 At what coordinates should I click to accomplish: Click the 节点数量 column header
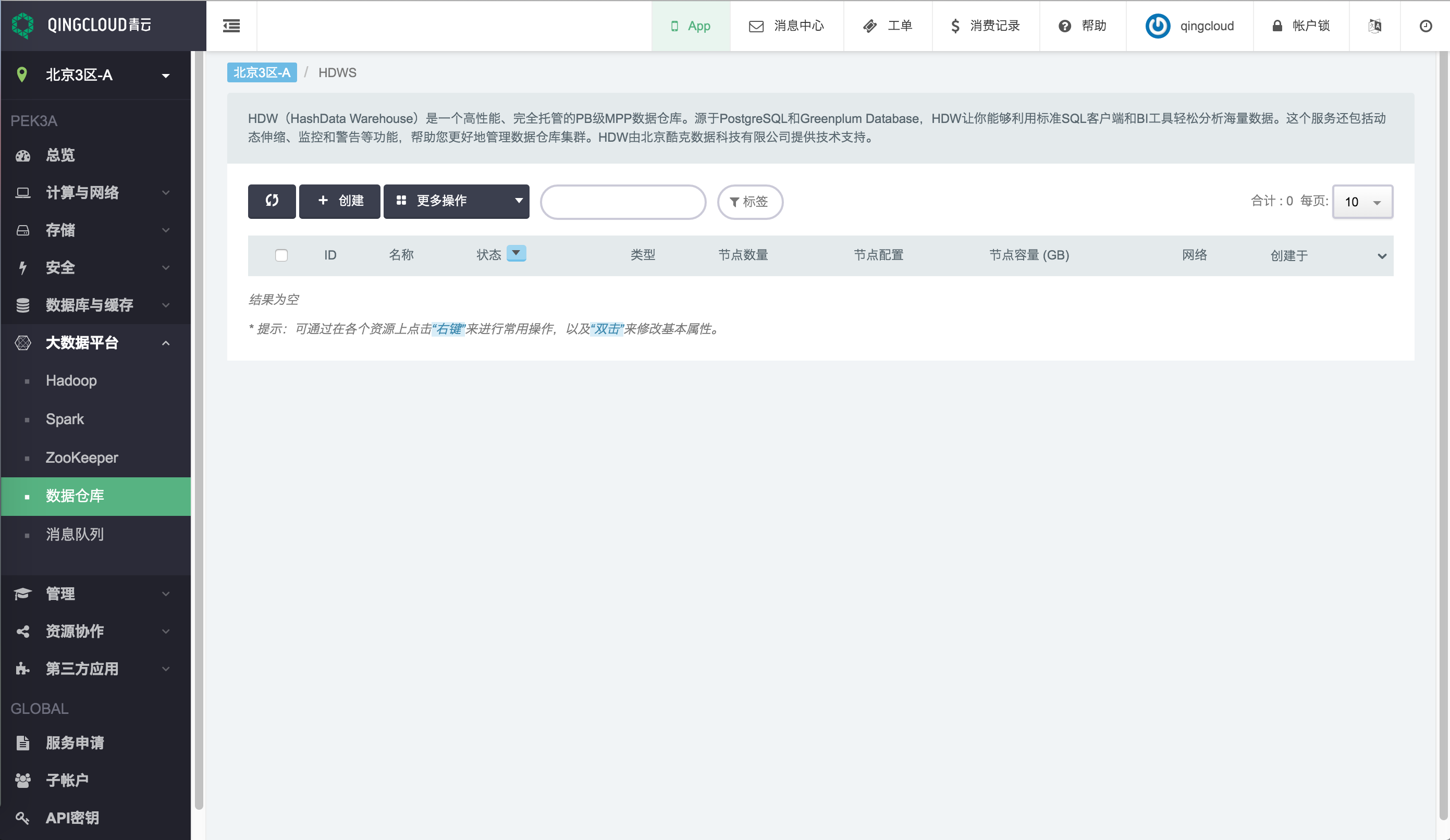click(743, 255)
